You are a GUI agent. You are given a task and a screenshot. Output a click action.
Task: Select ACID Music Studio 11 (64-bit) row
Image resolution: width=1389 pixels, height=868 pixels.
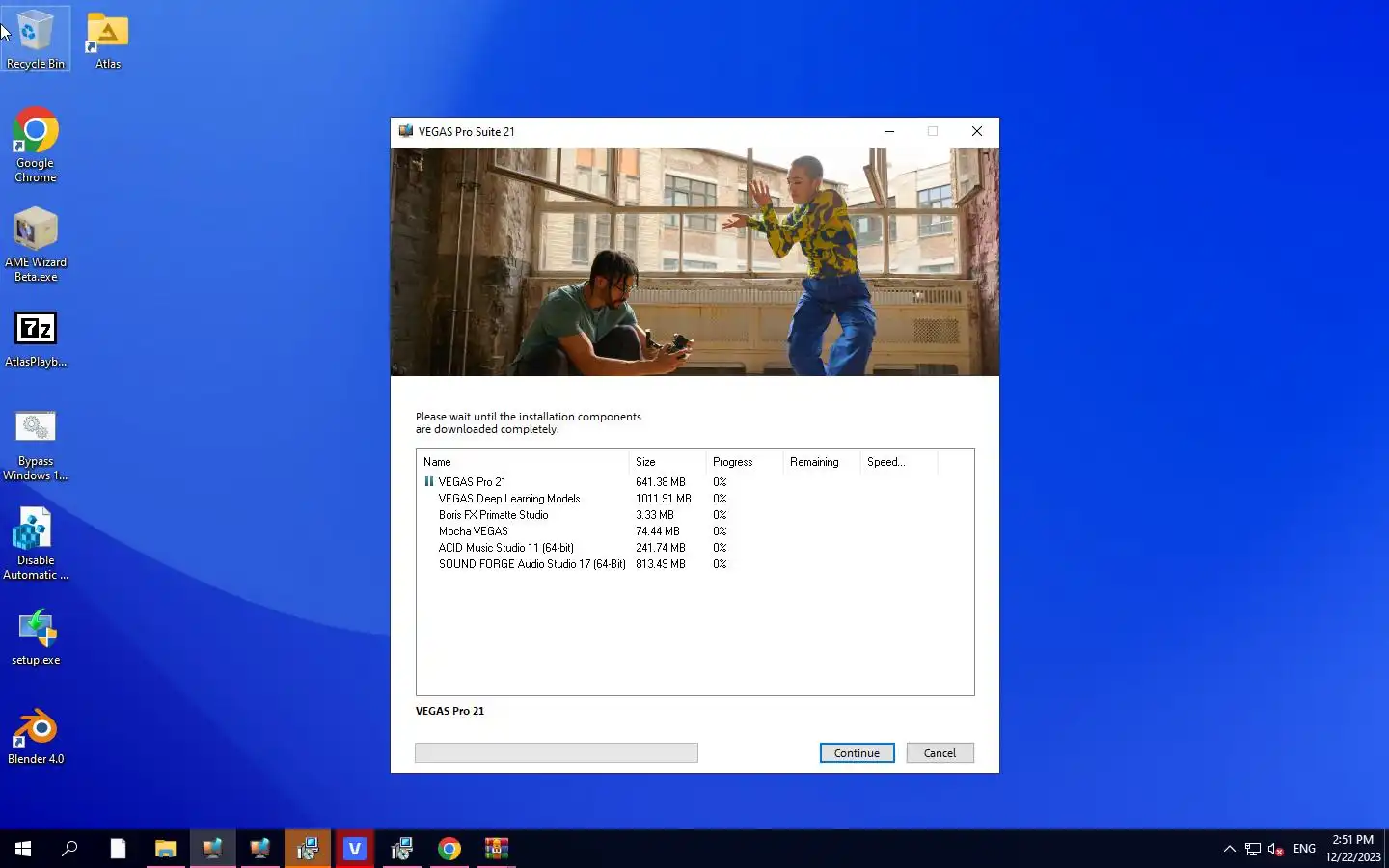[x=694, y=548]
